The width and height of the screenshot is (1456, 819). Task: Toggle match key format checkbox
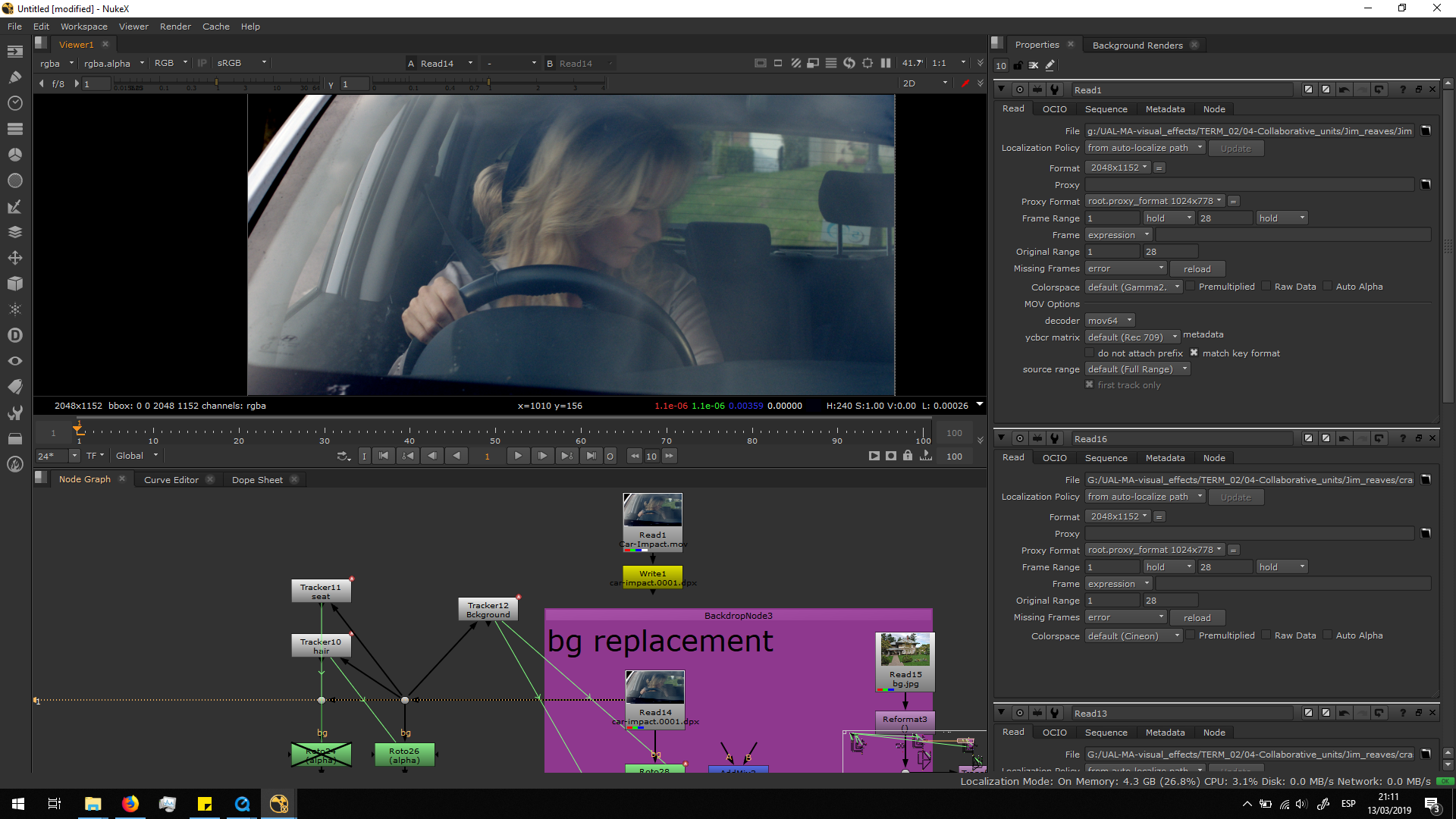click(x=1194, y=353)
